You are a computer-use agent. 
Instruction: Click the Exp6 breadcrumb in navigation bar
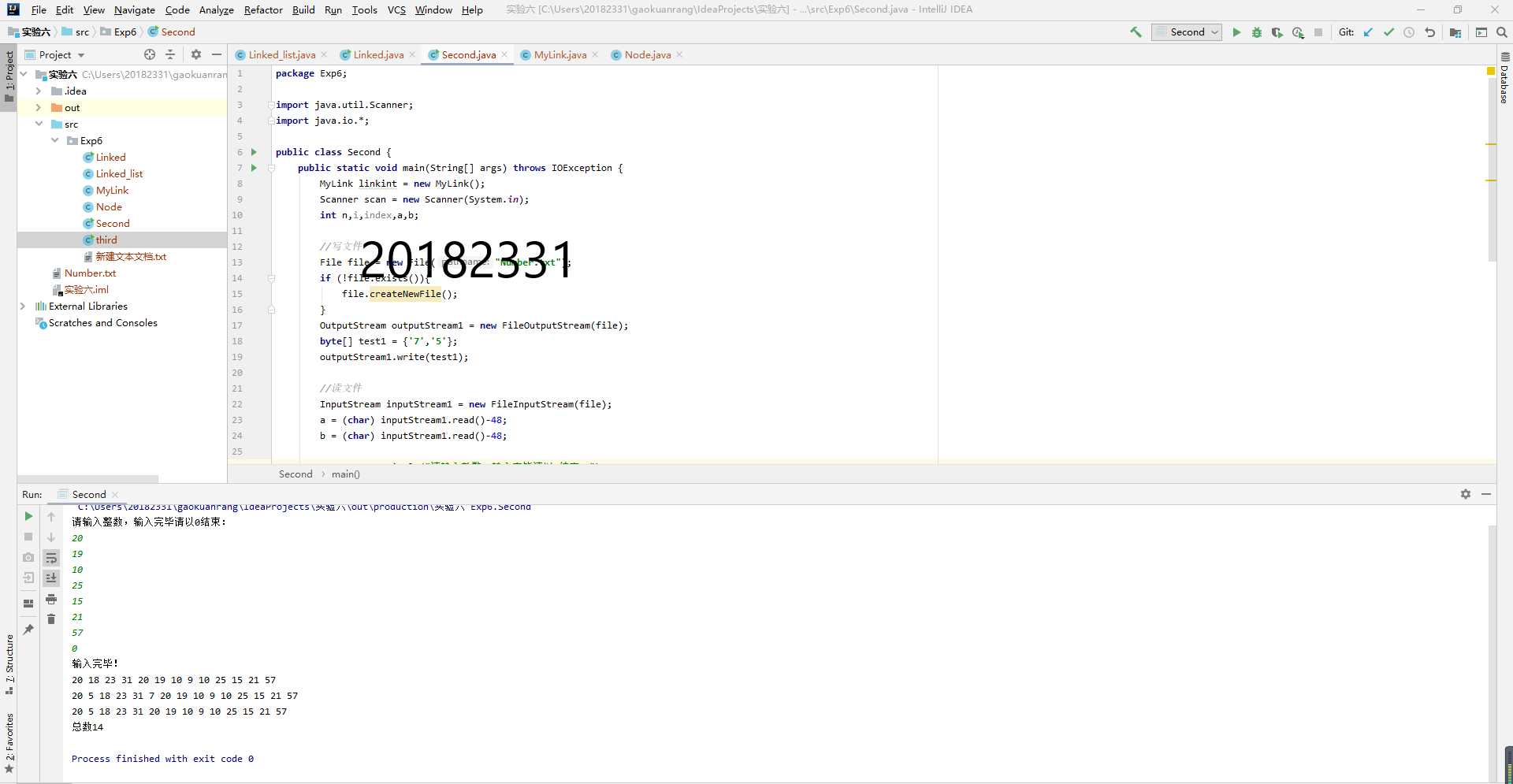(x=125, y=32)
